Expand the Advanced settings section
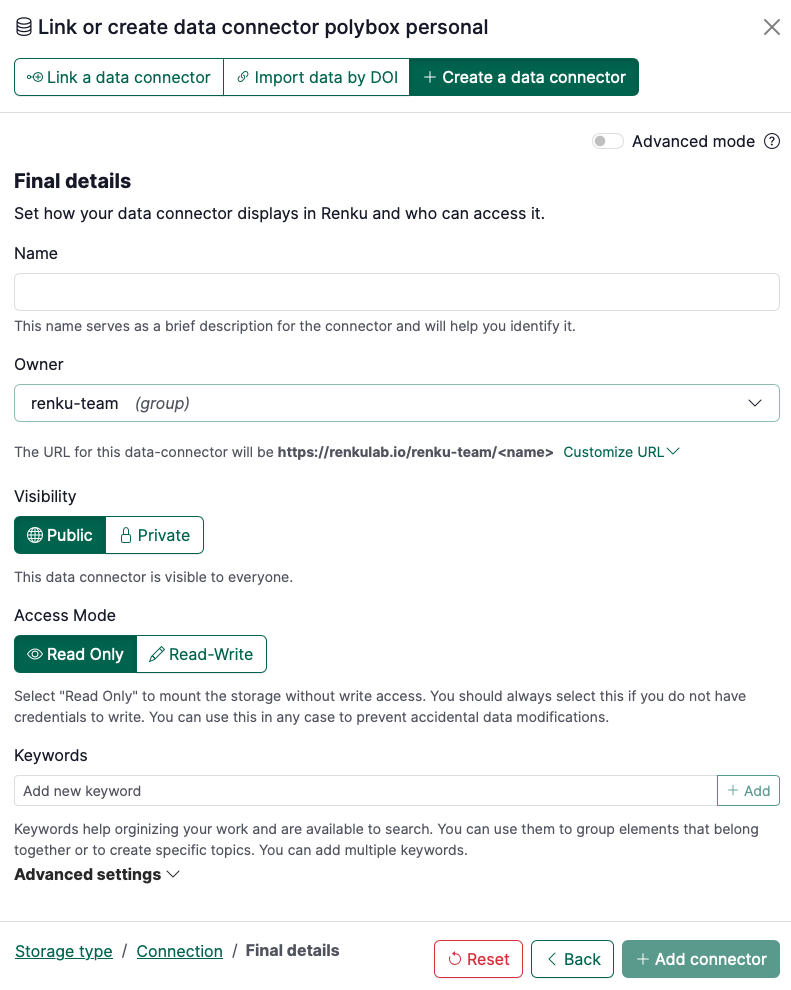 point(97,874)
